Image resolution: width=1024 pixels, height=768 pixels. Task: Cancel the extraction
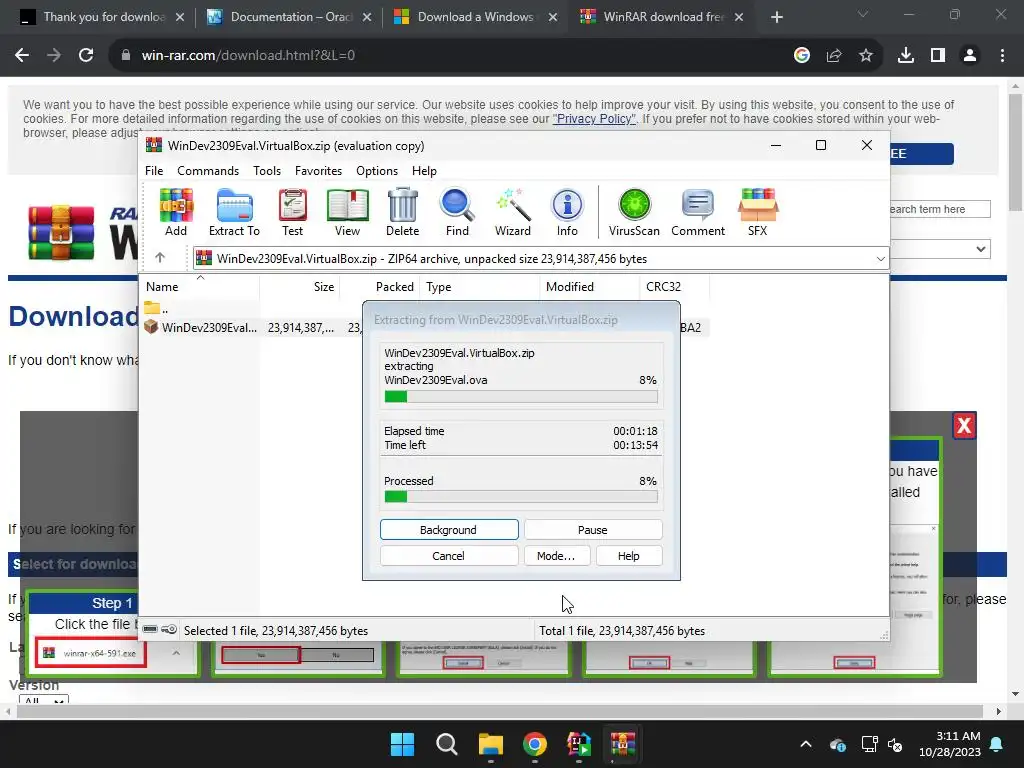tap(449, 556)
